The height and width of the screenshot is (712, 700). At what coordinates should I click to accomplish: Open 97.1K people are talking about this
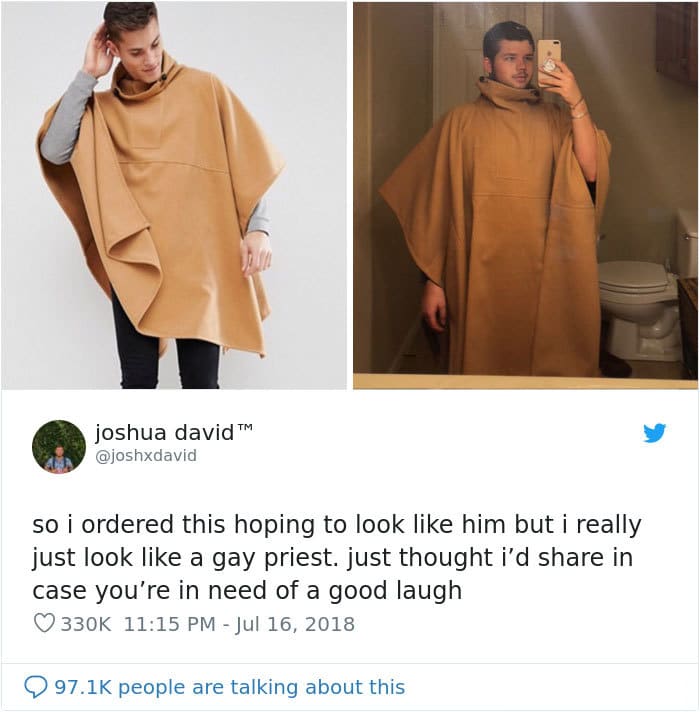click(x=230, y=687)
